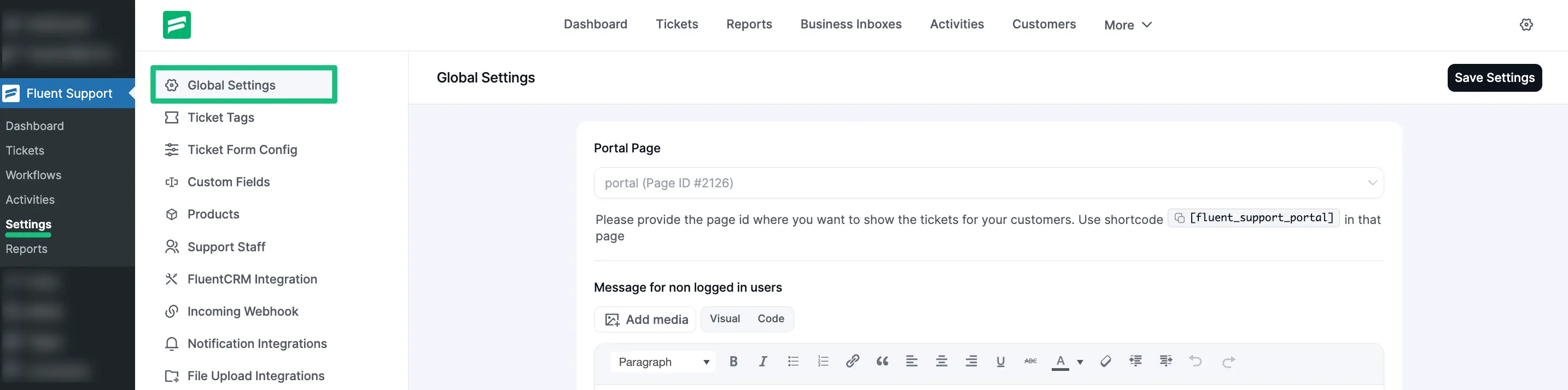
Task: Open Settings in WordPress sidebar
Action: click(x=28, y=224)
